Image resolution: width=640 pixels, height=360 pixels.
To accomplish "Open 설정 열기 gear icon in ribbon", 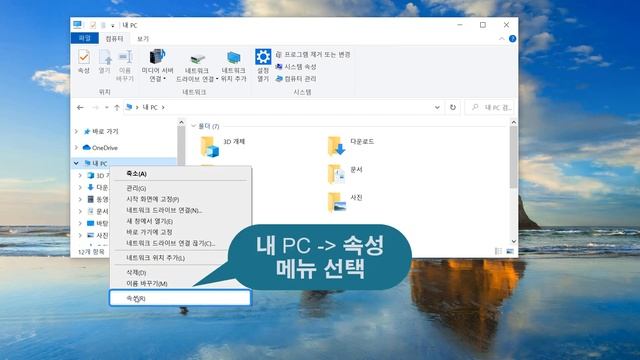I will pos(263,57).
